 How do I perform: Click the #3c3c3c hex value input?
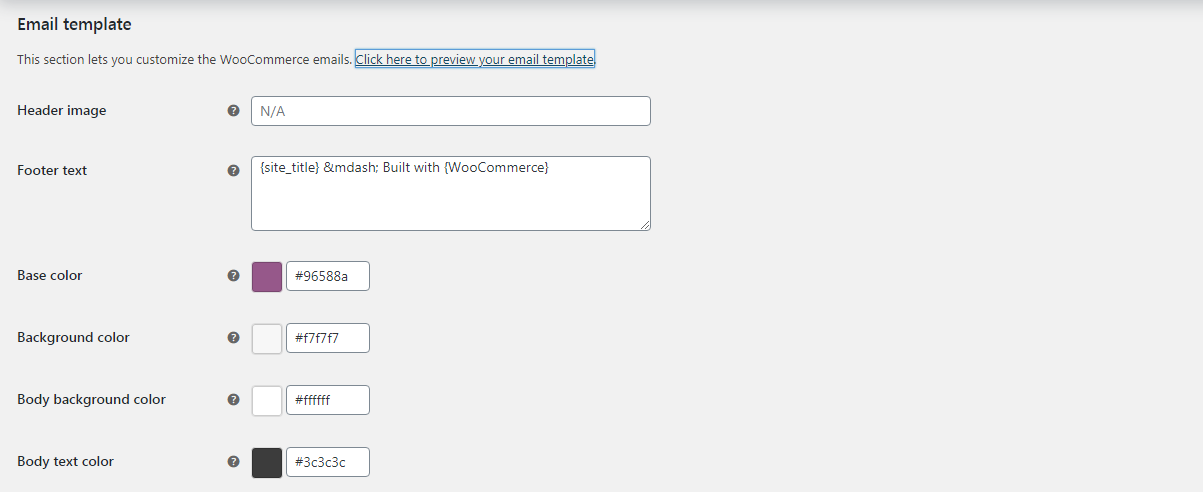328,463
